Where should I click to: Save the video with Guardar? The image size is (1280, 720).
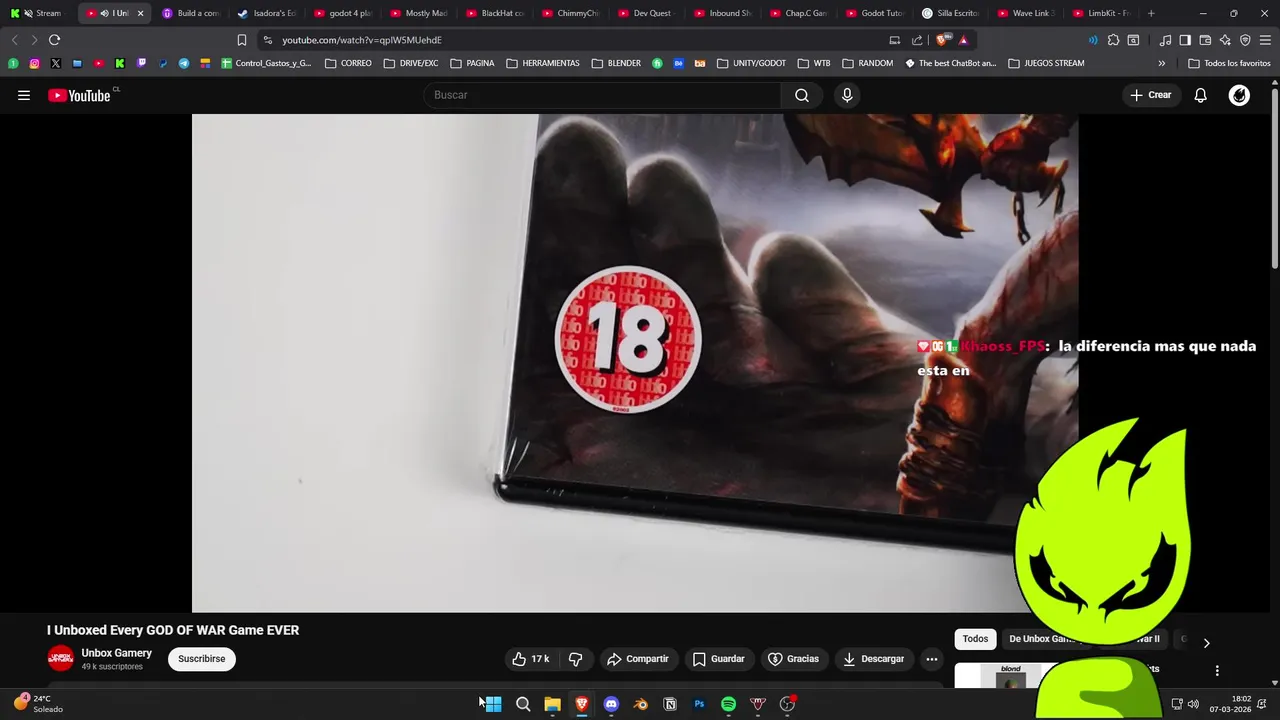coord(718,659)
